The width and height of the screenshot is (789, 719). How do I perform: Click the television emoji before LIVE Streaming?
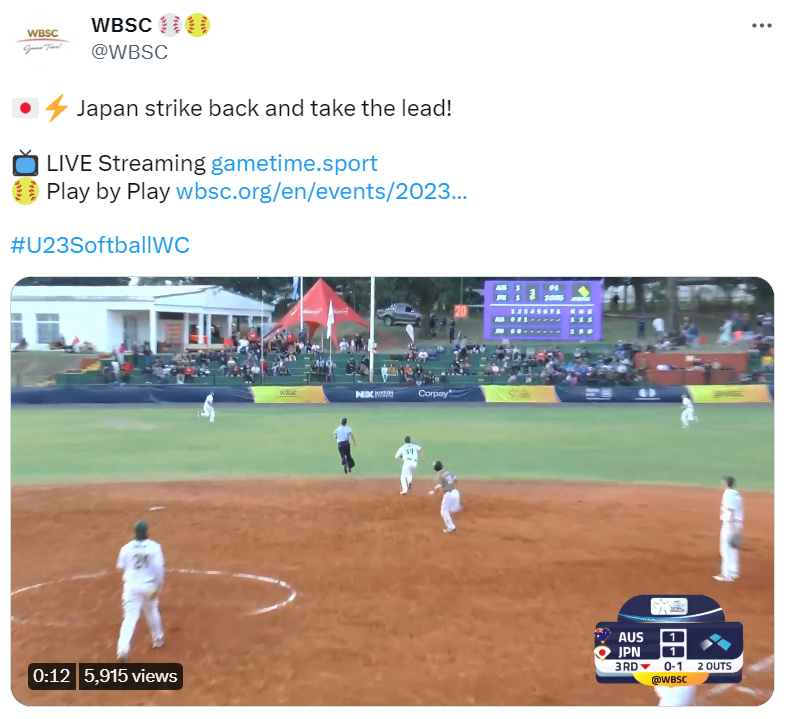pos(25,164)
